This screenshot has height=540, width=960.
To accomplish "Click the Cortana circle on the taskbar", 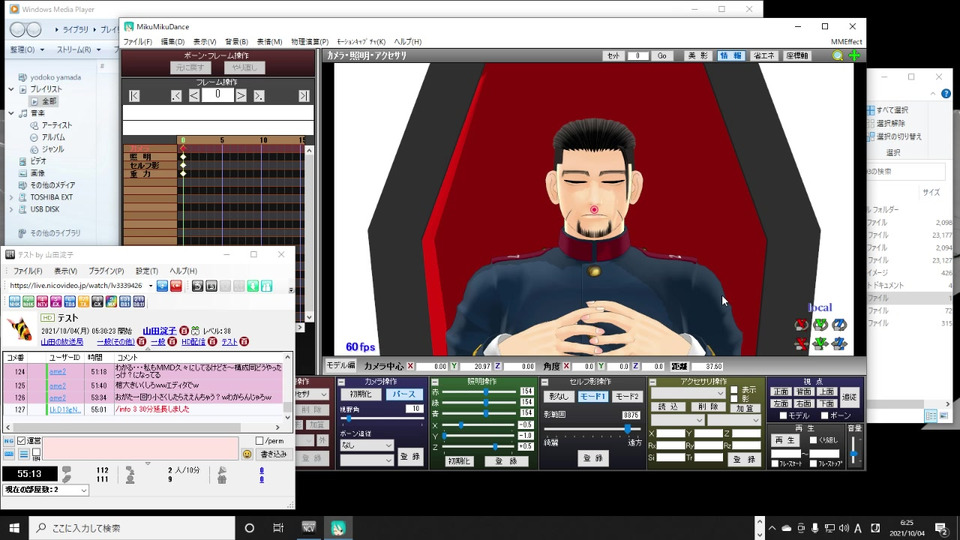I will click(249, 528).
